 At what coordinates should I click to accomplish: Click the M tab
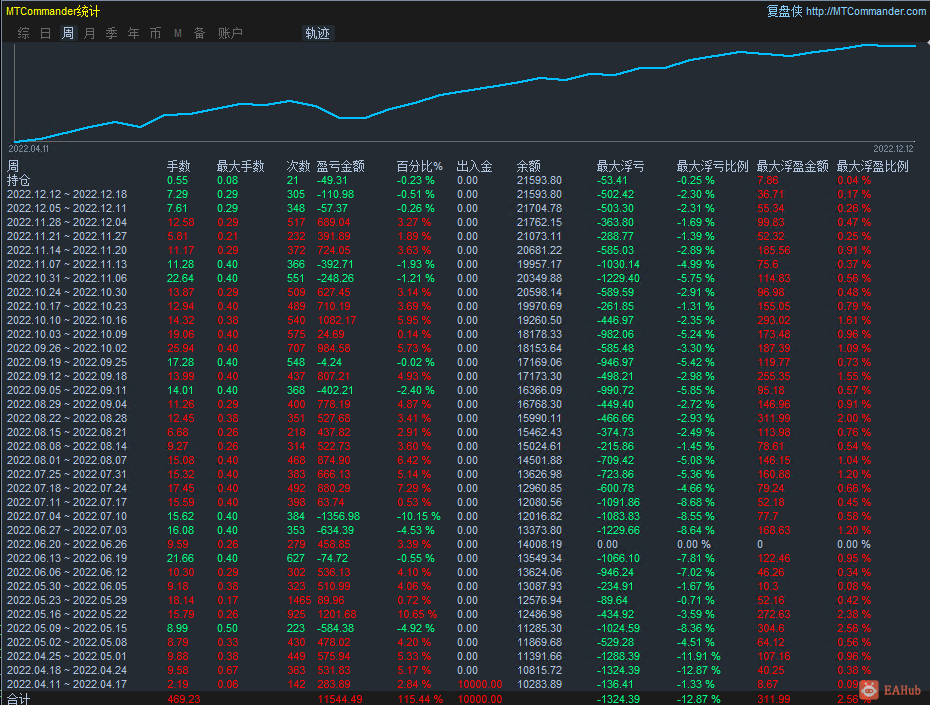coord(178,33)
